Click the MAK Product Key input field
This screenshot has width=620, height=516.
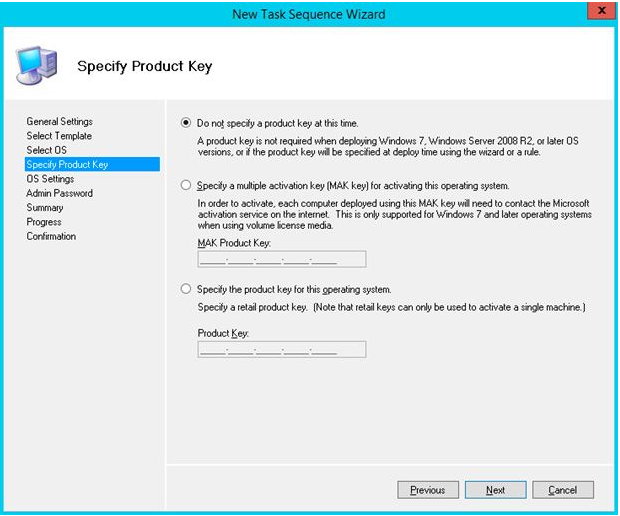coord(282,259)
